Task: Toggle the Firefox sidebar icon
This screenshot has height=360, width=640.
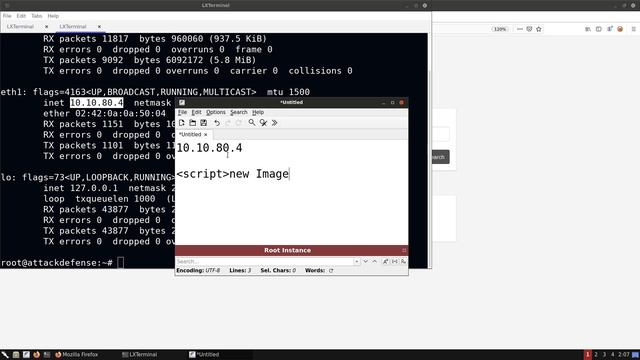Action: (599, 29)
